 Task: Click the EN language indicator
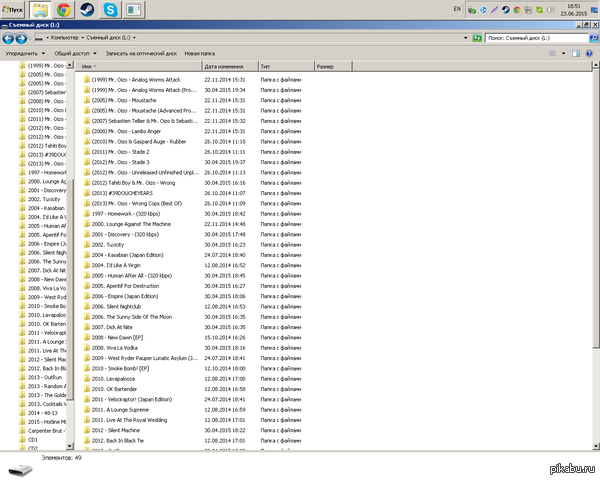point(457,9)
